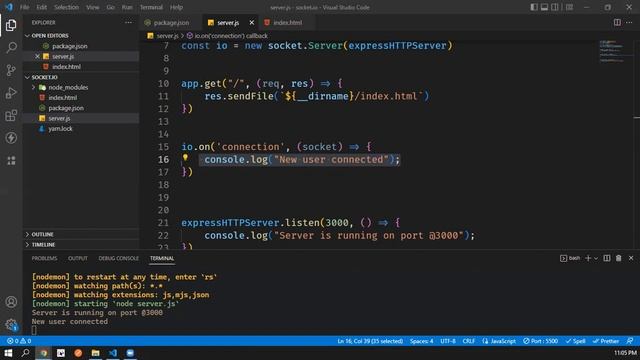Image resolution: width=640 pixels, height=360 pixels.
Task: Select package.json in Open Editors
Action: (x=69, y=46)
